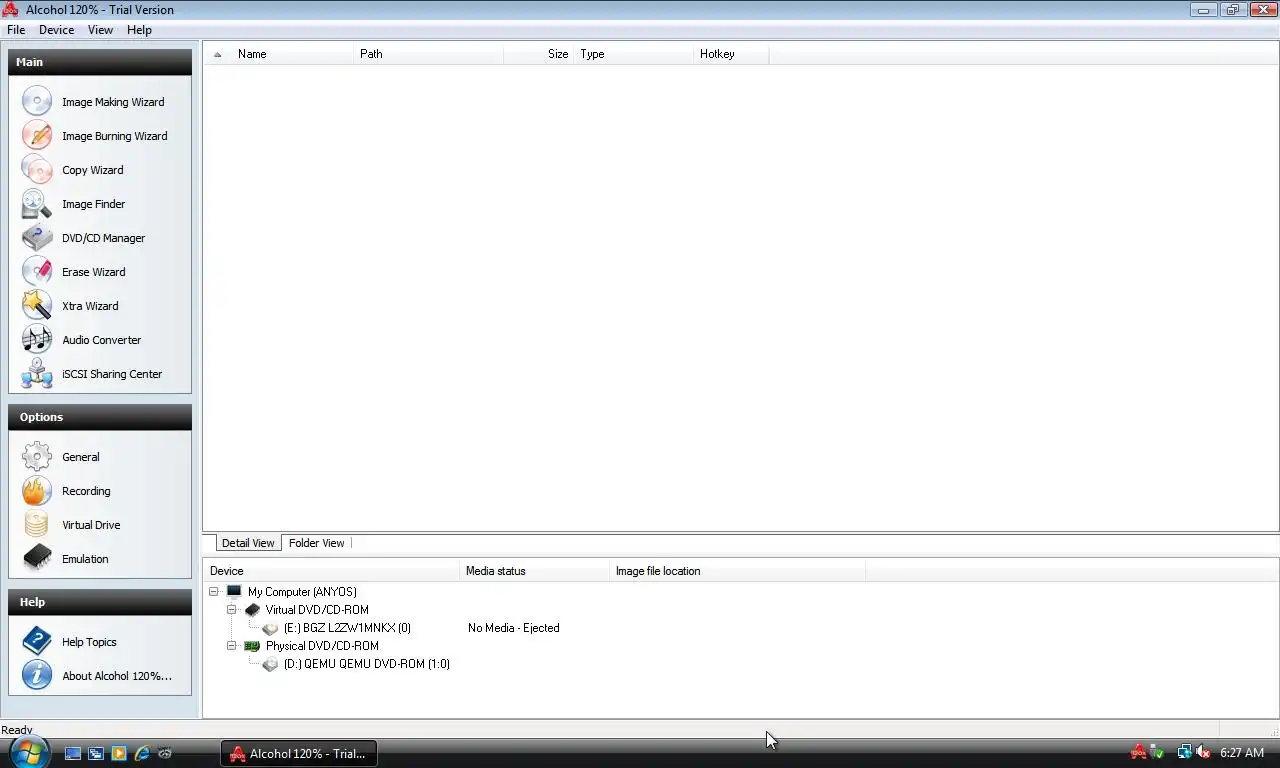The width and height of the screenshot is (1280, 768).
Task: Open the Audio Converter music note icon
Action: coord(37,340)
